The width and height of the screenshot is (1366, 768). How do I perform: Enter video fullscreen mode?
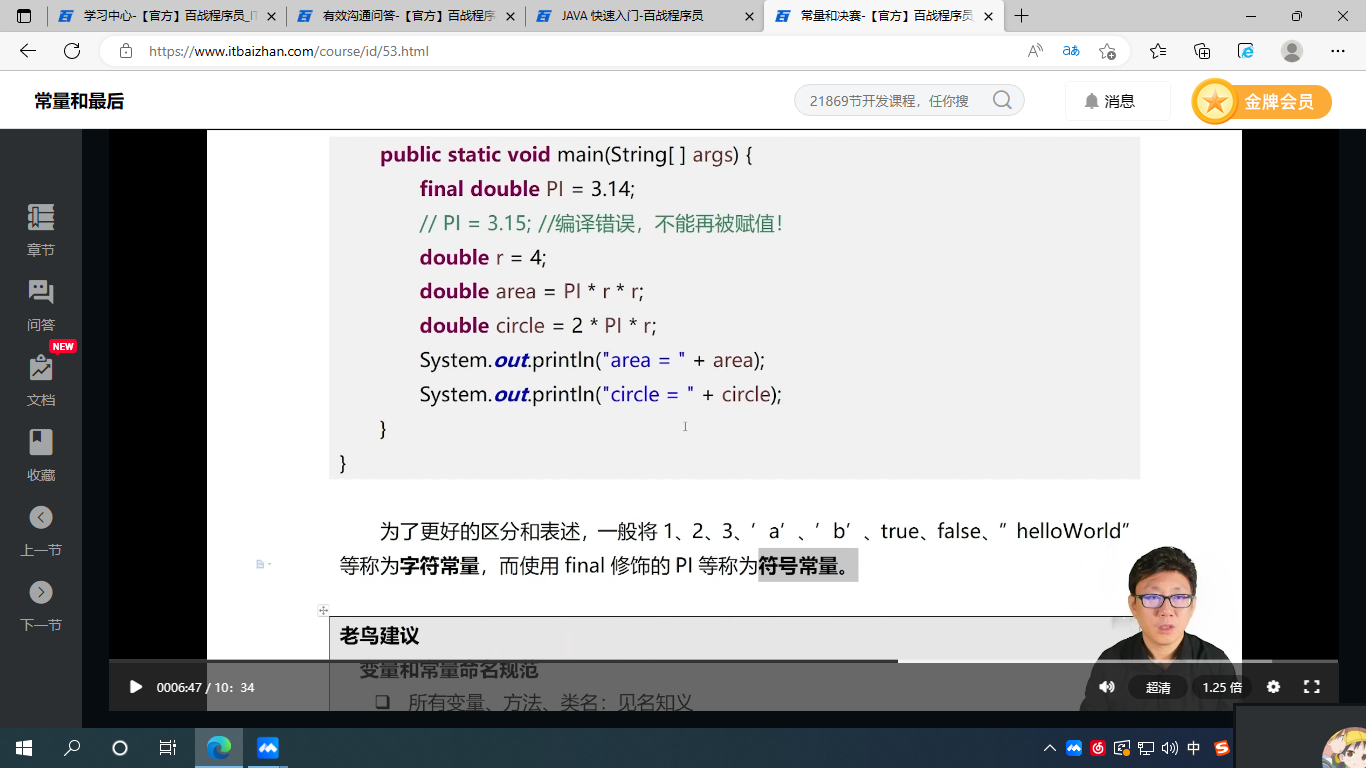(x=1312, y=687)
